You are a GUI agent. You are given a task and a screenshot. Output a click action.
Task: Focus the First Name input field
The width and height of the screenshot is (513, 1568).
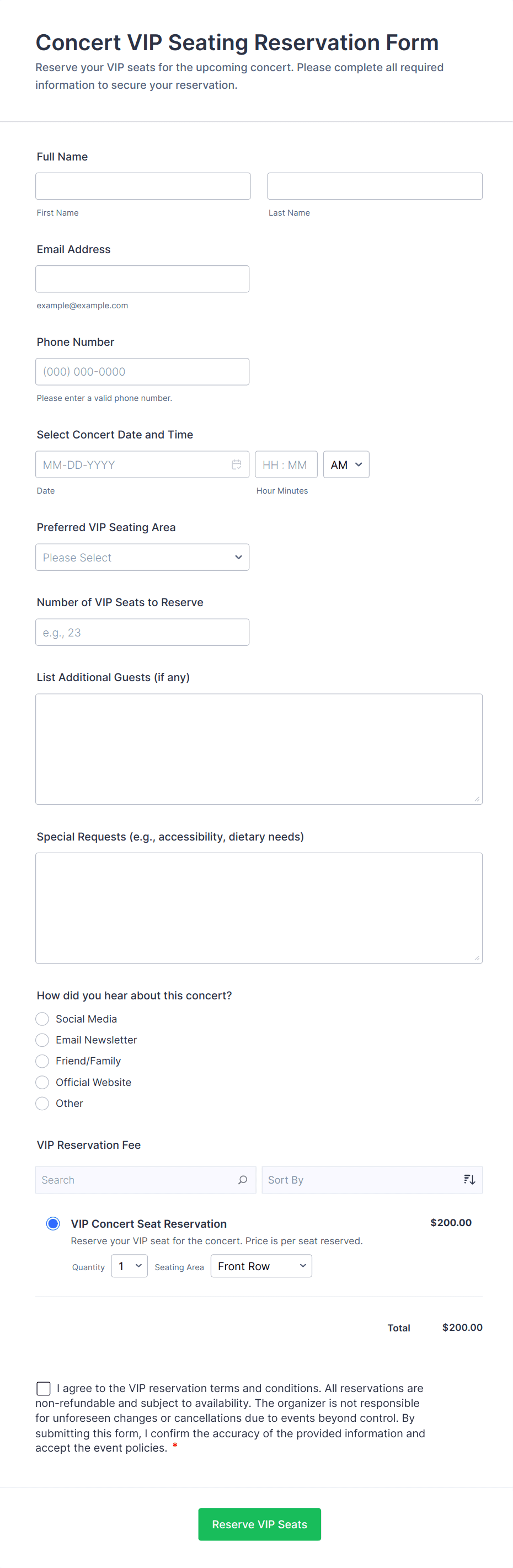pos(143,186)
